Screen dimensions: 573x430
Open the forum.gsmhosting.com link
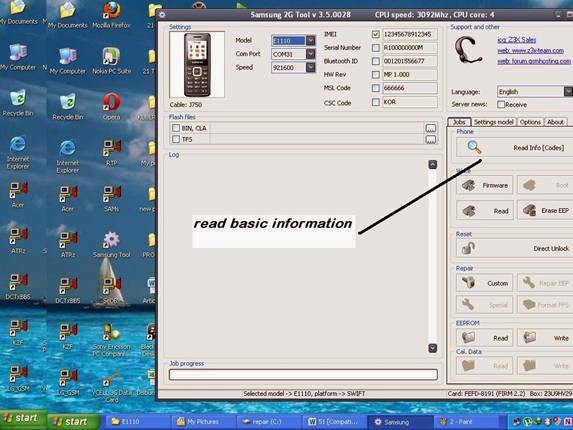534,61
